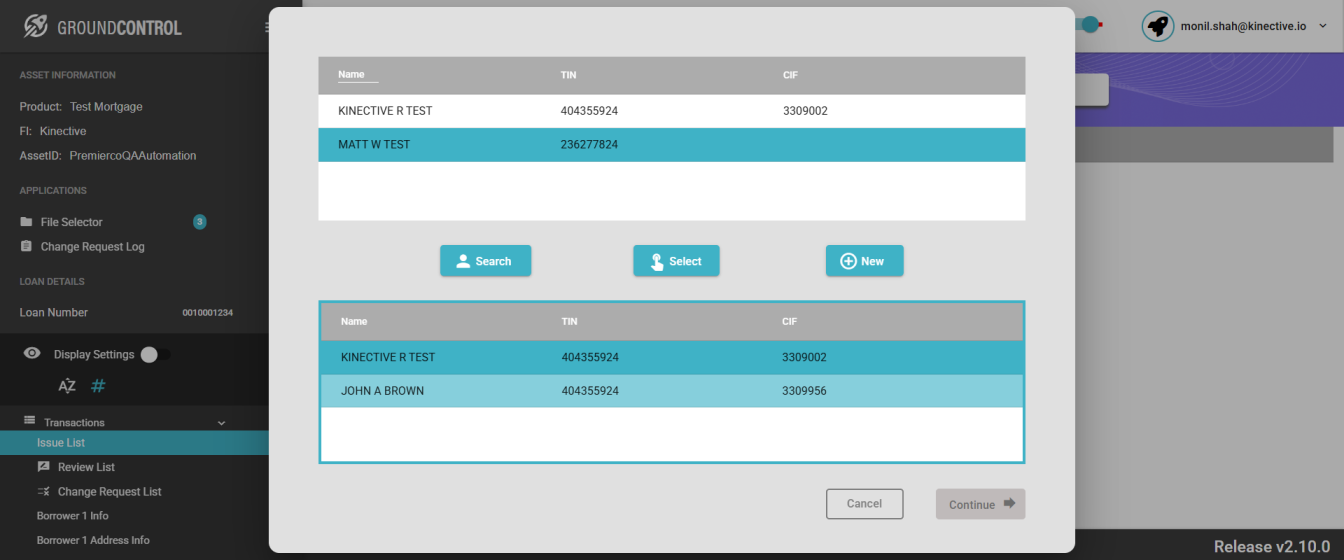
Task: Select KINECTIVE R TEST in lower table
Action: tap(672, 358)
